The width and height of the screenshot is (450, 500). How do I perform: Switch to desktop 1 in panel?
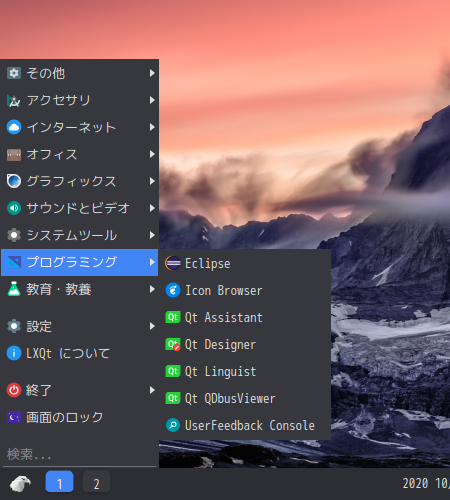coord(59,482)
